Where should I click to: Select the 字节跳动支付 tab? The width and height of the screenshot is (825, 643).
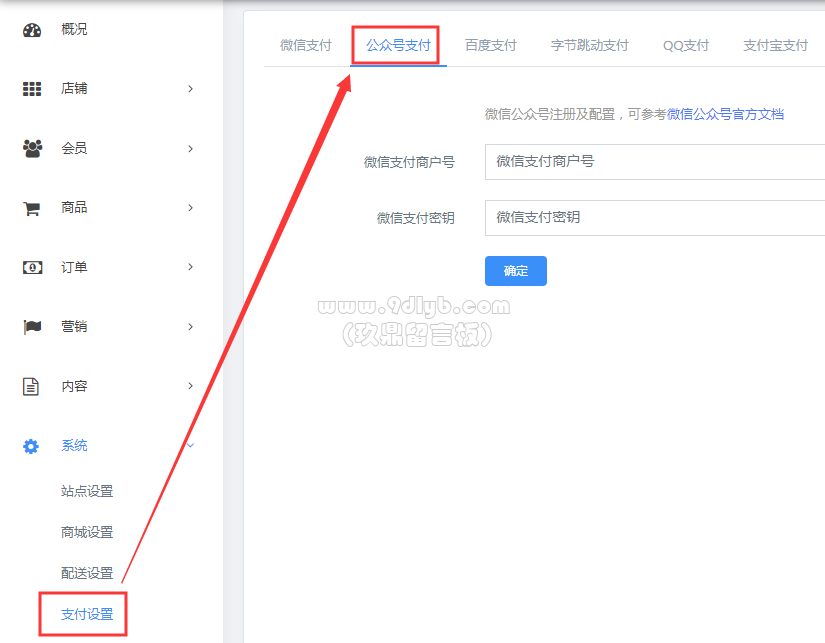point(589,46)
